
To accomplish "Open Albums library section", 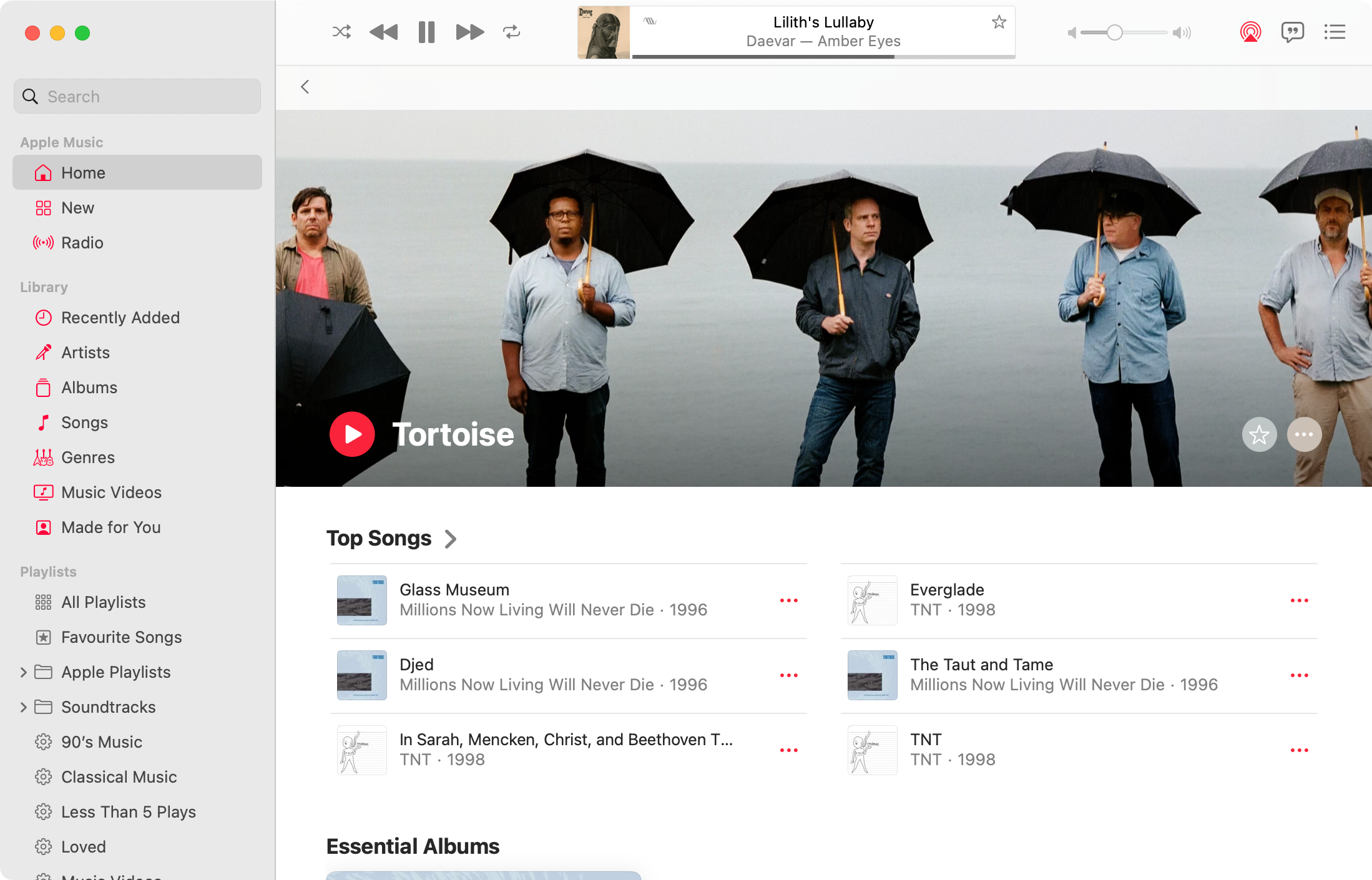I will [137, 387].
